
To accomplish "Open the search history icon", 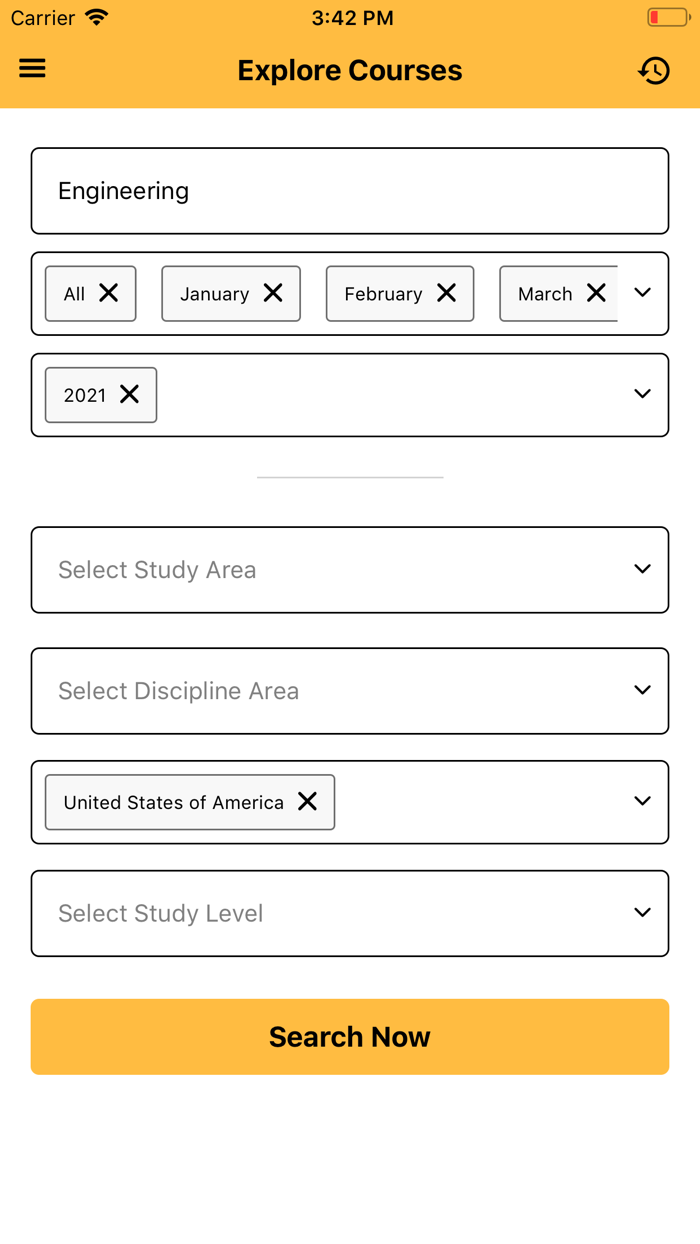I will pyautogui.click(x=655, y=70).
